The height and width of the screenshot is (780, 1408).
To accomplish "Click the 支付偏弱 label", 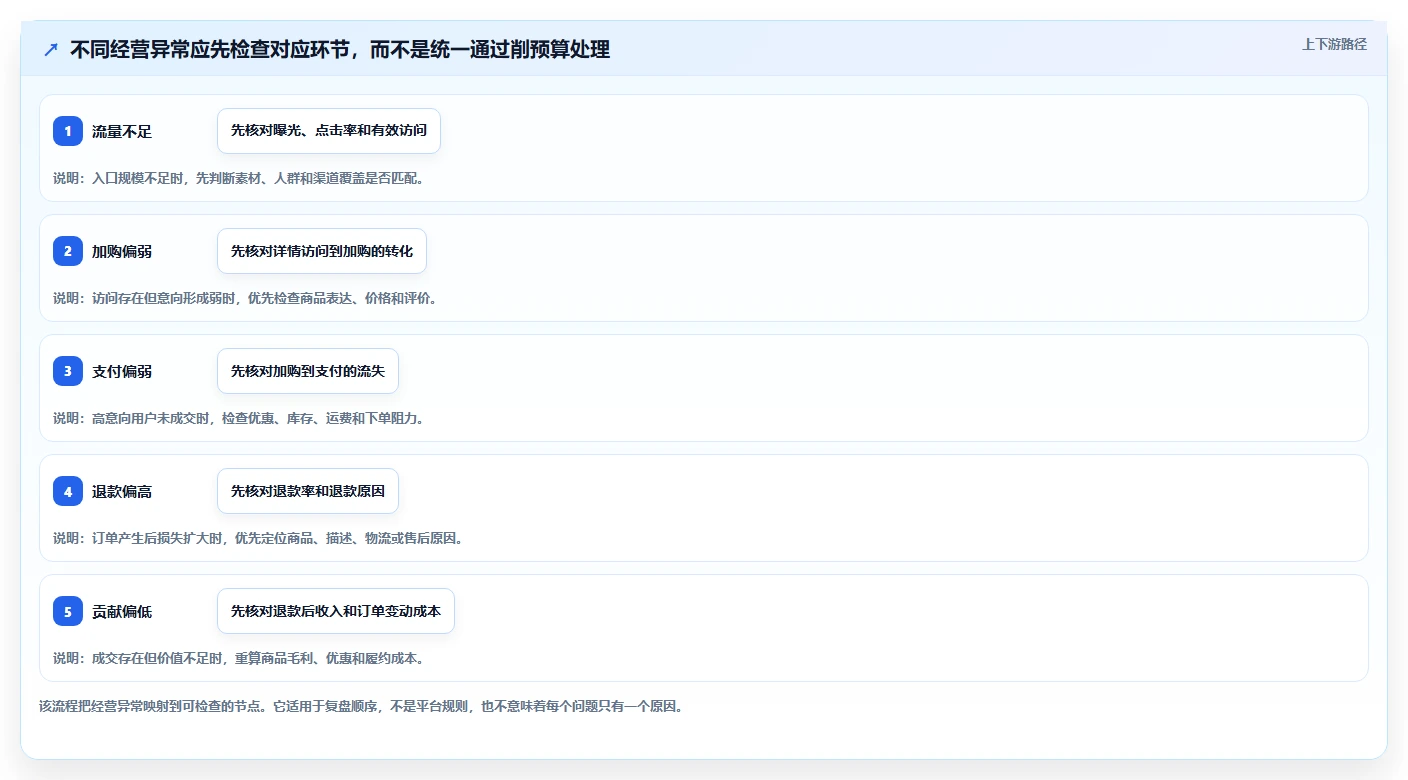I will tap(122, 371).
